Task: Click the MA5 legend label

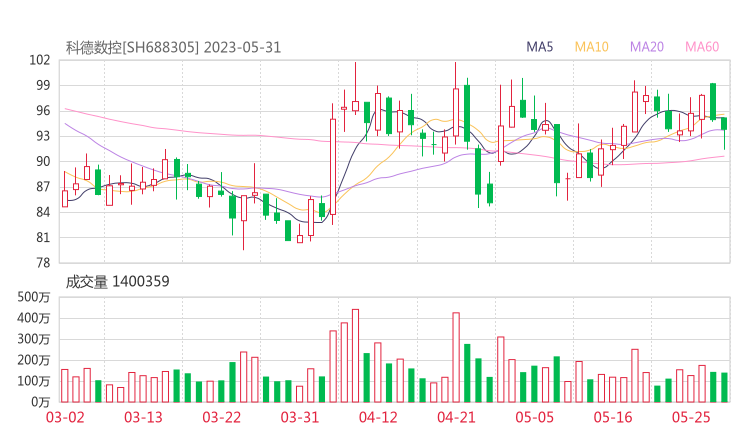Action: [539, 47]
